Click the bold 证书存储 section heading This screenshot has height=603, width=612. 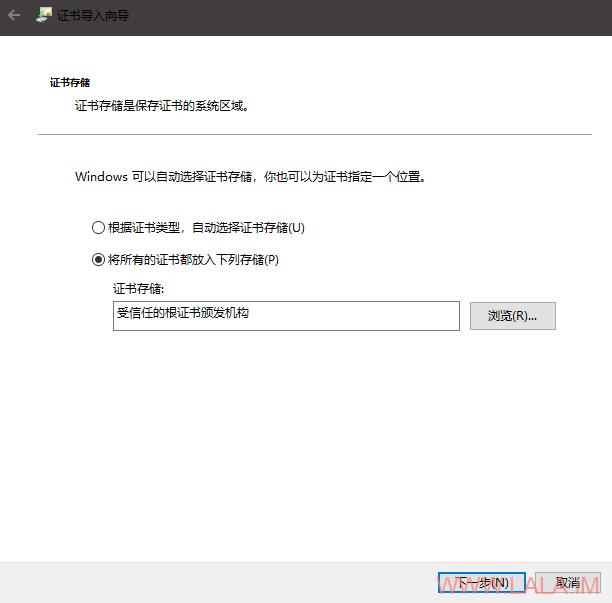pos(70,82)
